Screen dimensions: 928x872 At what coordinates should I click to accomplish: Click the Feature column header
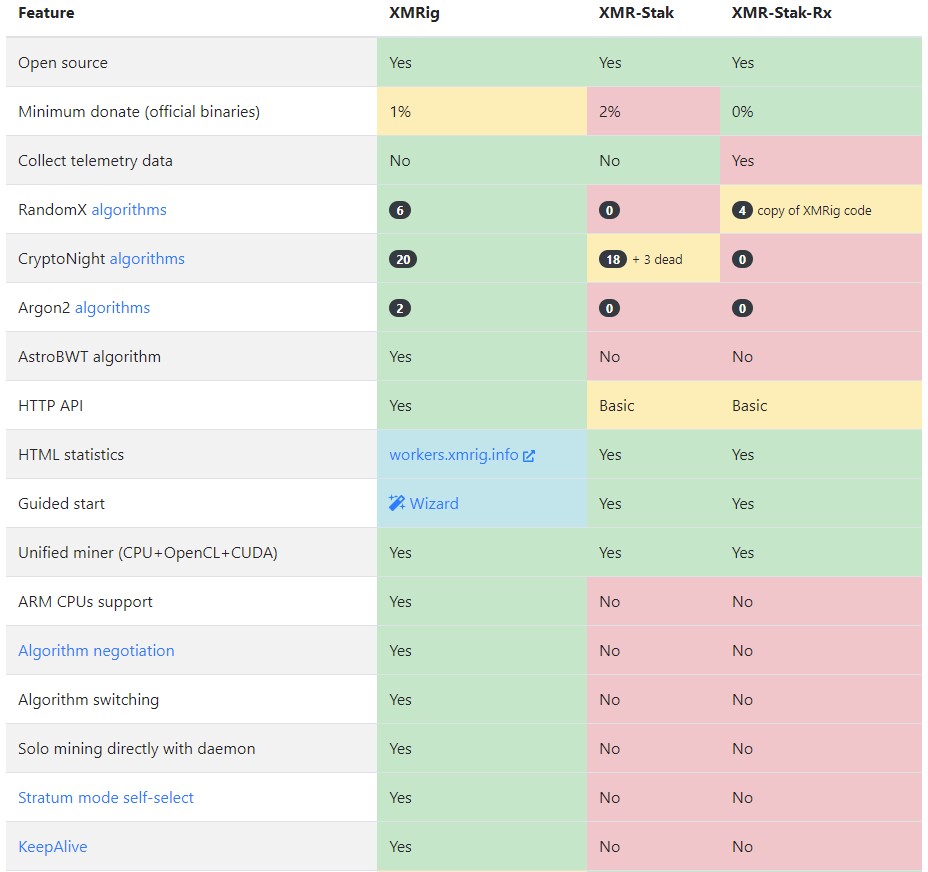46,13
